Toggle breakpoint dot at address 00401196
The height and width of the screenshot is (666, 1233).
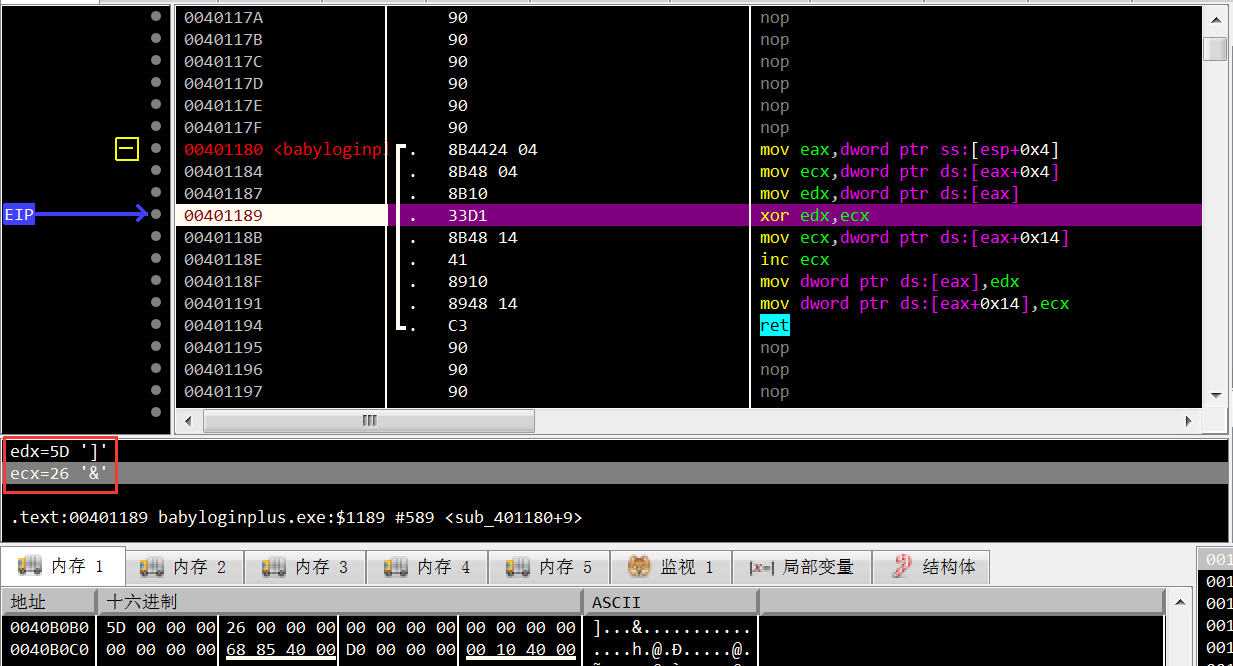155,369
